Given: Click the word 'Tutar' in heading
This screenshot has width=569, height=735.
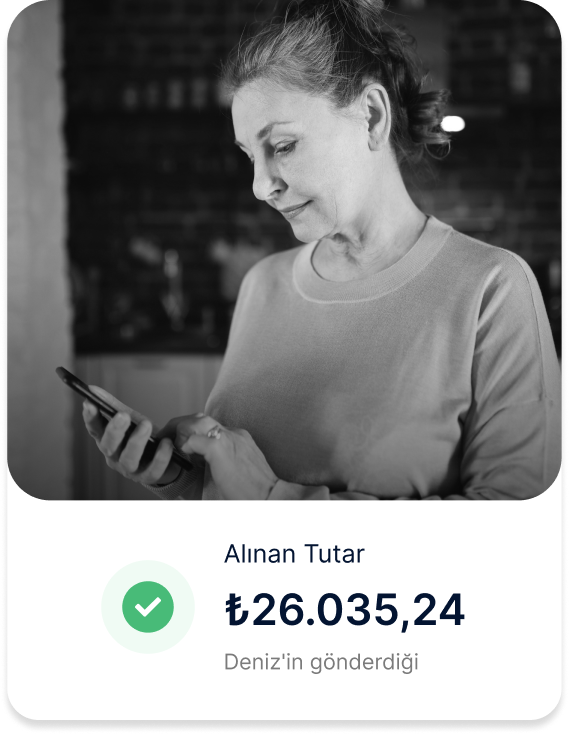Looking at the screenshot, I should [334, 554].
